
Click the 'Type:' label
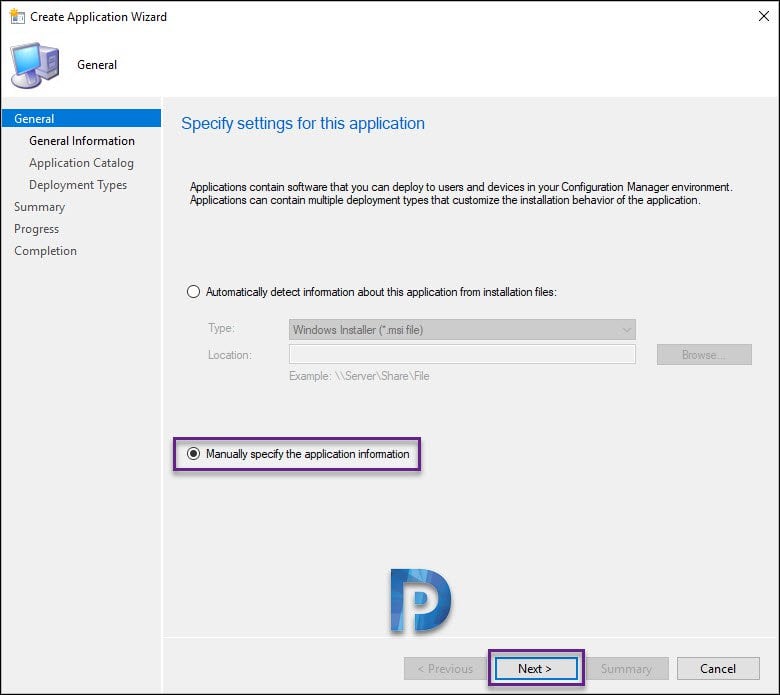coord(221,328)
